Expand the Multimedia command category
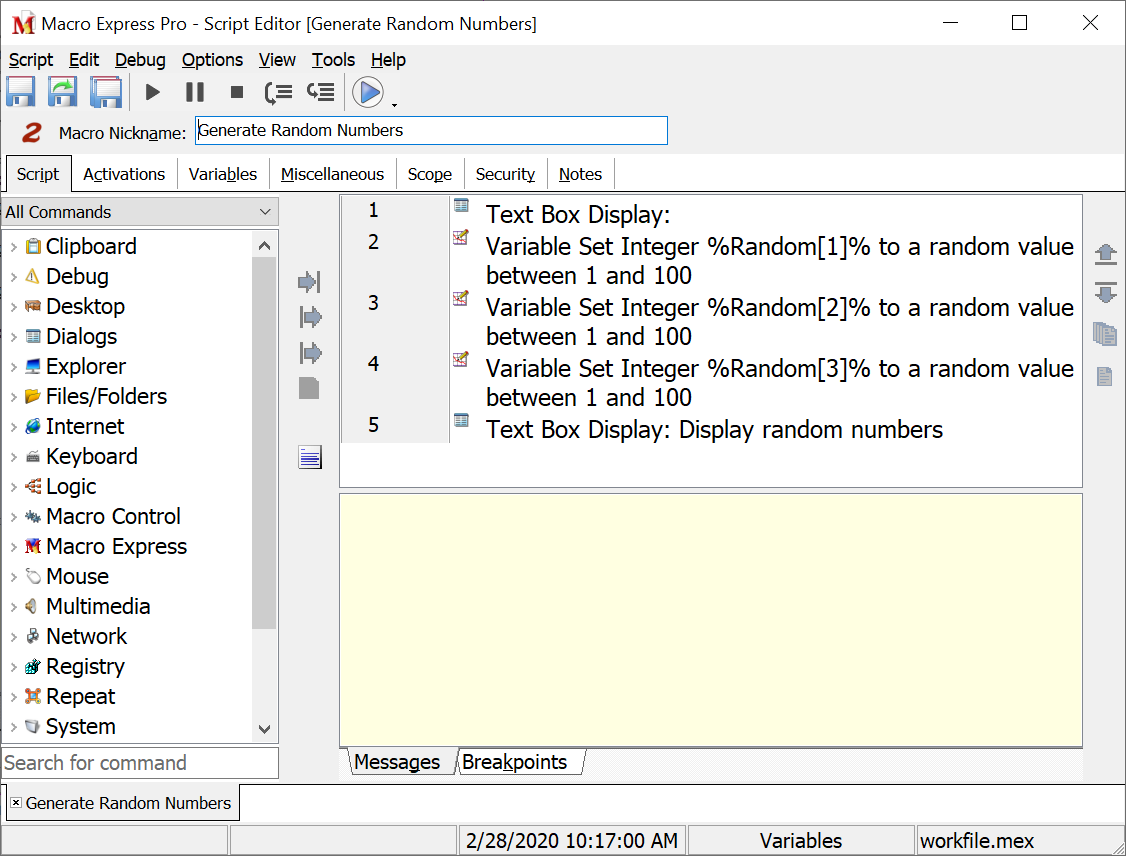 (14, 607)
